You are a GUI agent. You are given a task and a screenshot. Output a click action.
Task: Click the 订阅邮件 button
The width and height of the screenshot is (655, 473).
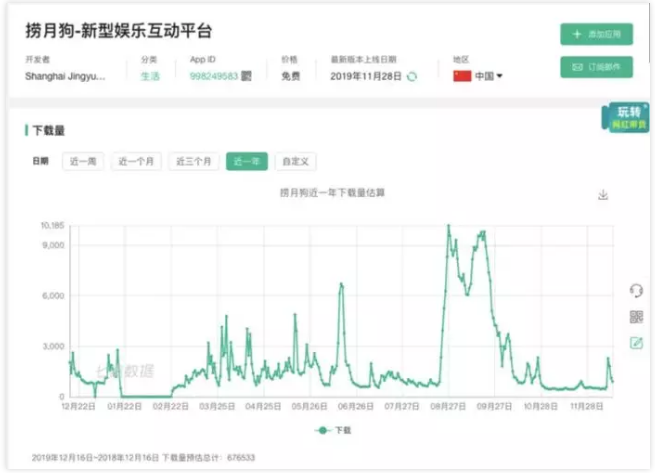pos(596,67)
